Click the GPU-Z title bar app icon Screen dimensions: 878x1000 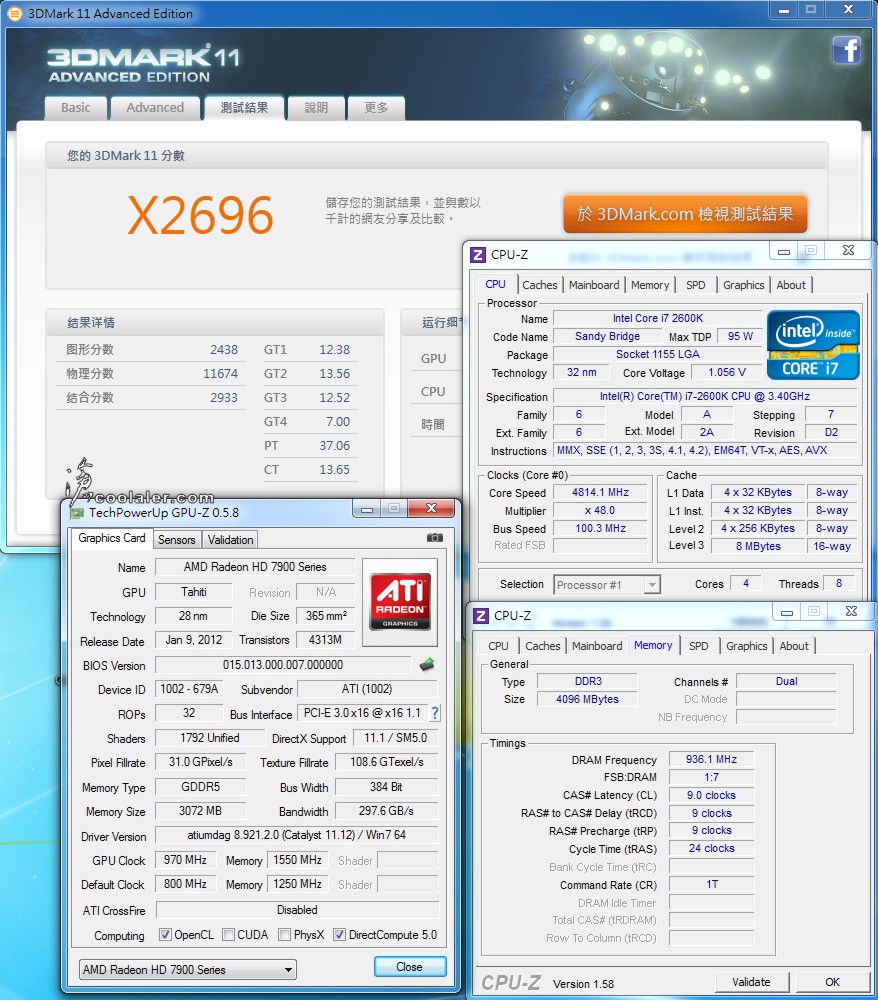tap(77, 513)
